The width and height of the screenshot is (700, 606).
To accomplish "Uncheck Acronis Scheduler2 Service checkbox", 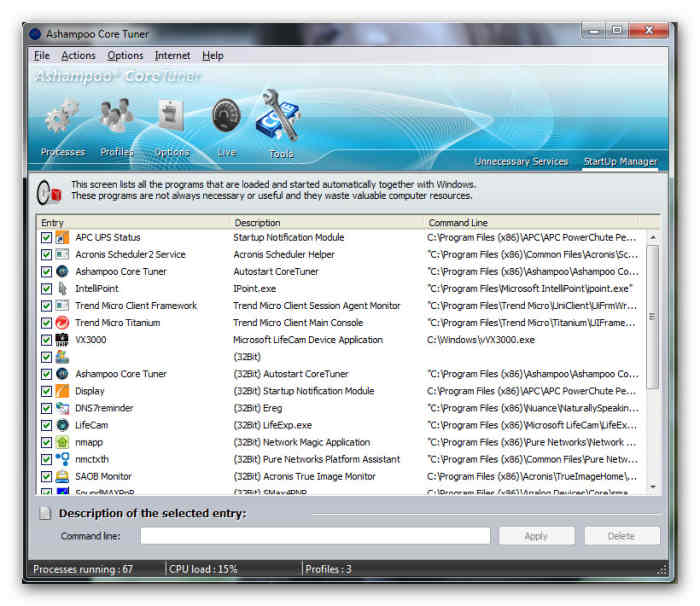I will [46, 255].
